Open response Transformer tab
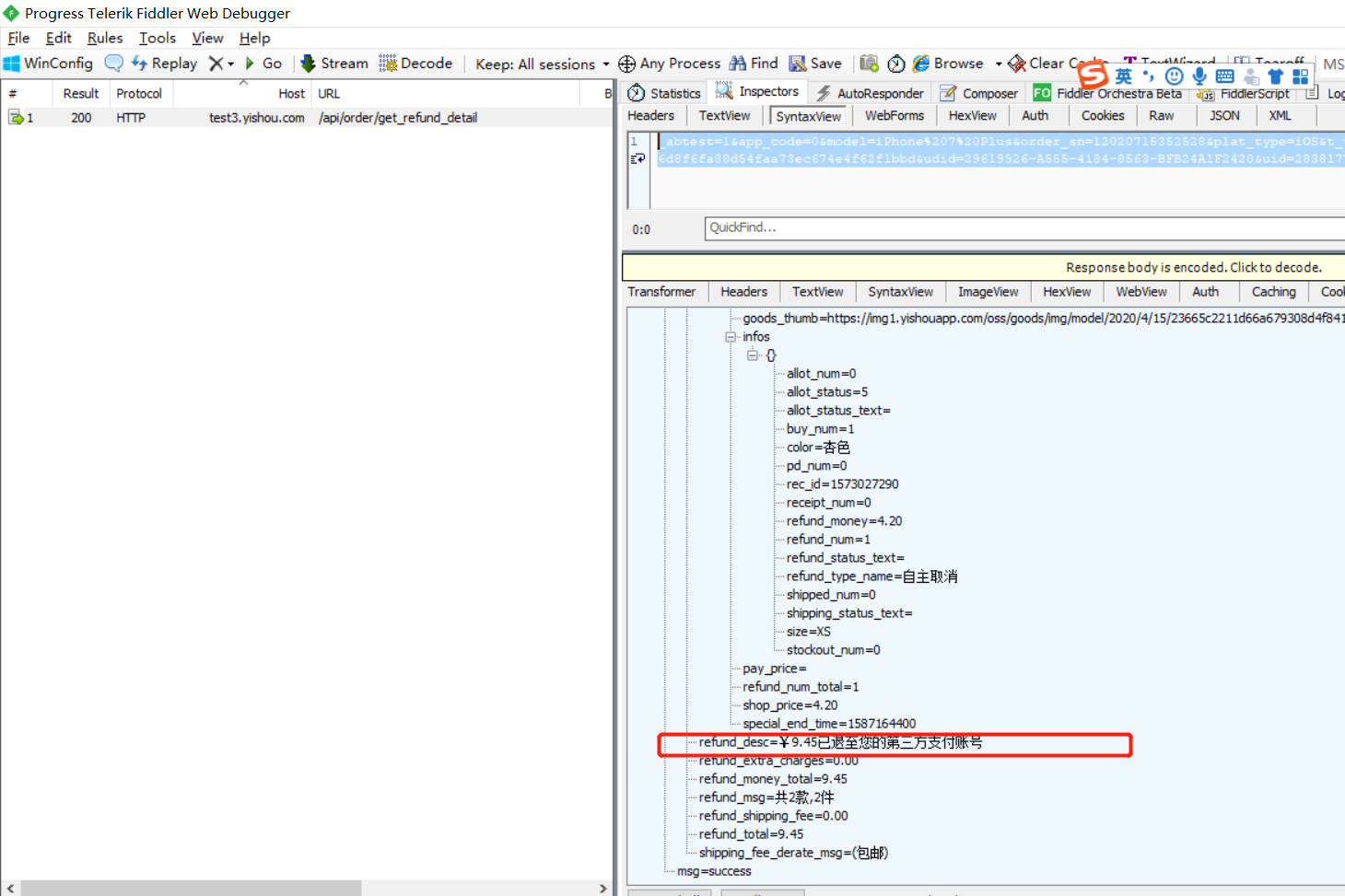 (661, 292)
